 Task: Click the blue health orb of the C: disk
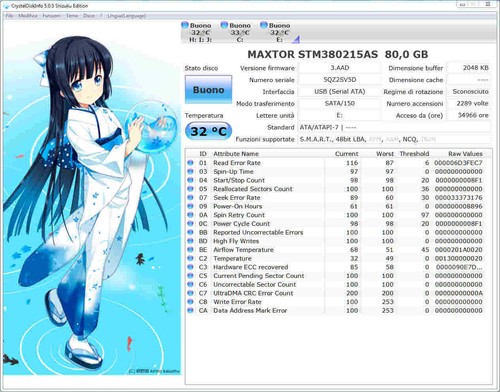224,25
